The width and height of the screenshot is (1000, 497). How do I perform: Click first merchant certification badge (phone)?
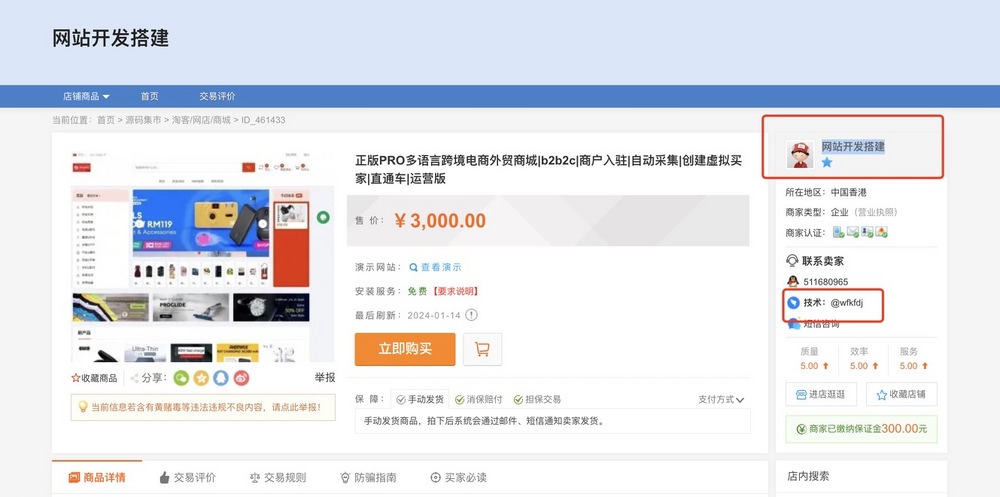tap(838, 232)
